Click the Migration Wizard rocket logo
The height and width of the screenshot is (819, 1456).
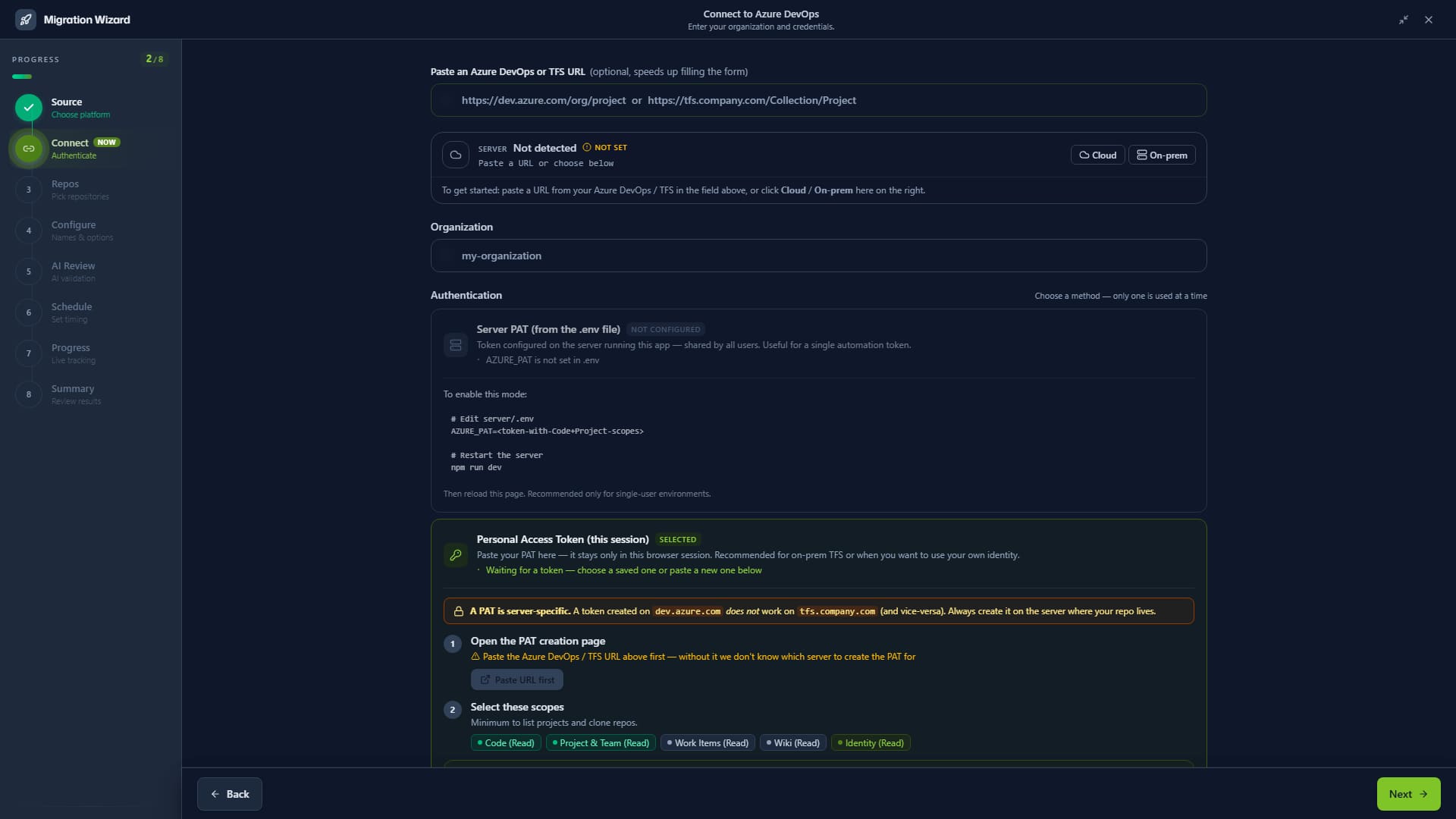point(26,20)
